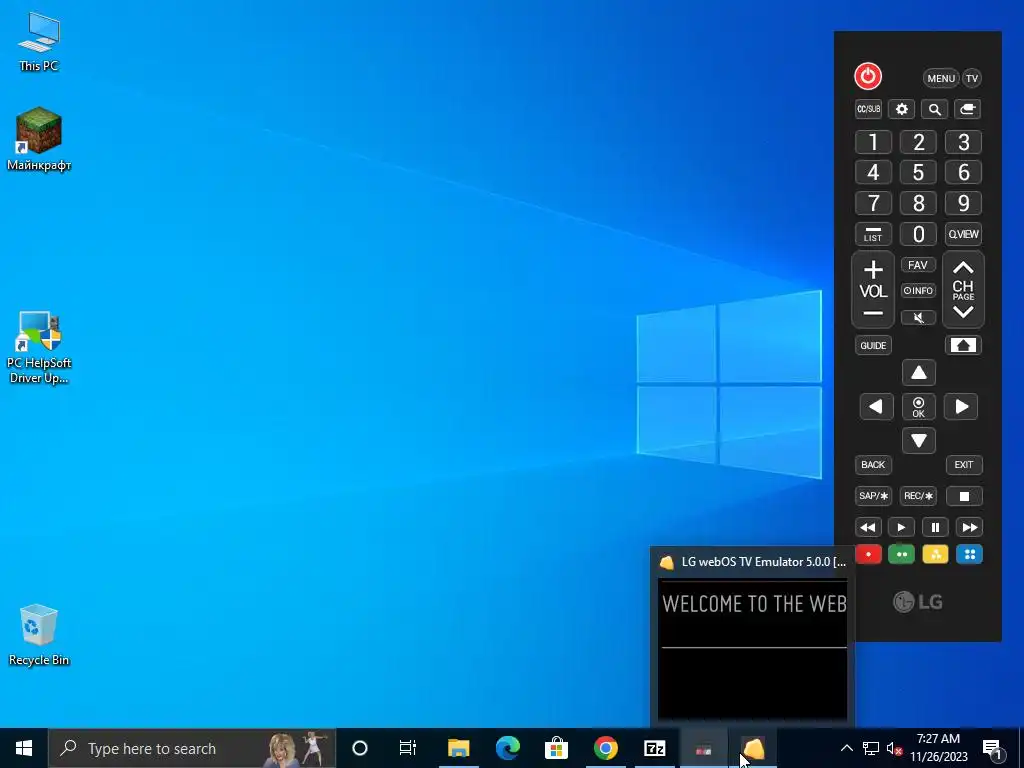The width and height of the screenshot is (1024, 768).
Task: Click the Type here to search box
Action: point(192,748)
